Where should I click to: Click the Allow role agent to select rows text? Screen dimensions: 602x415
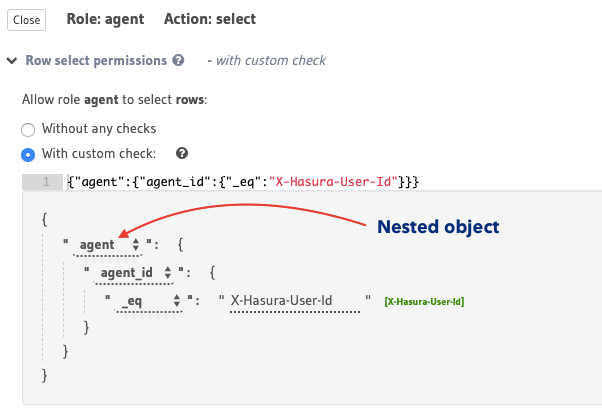115,103
